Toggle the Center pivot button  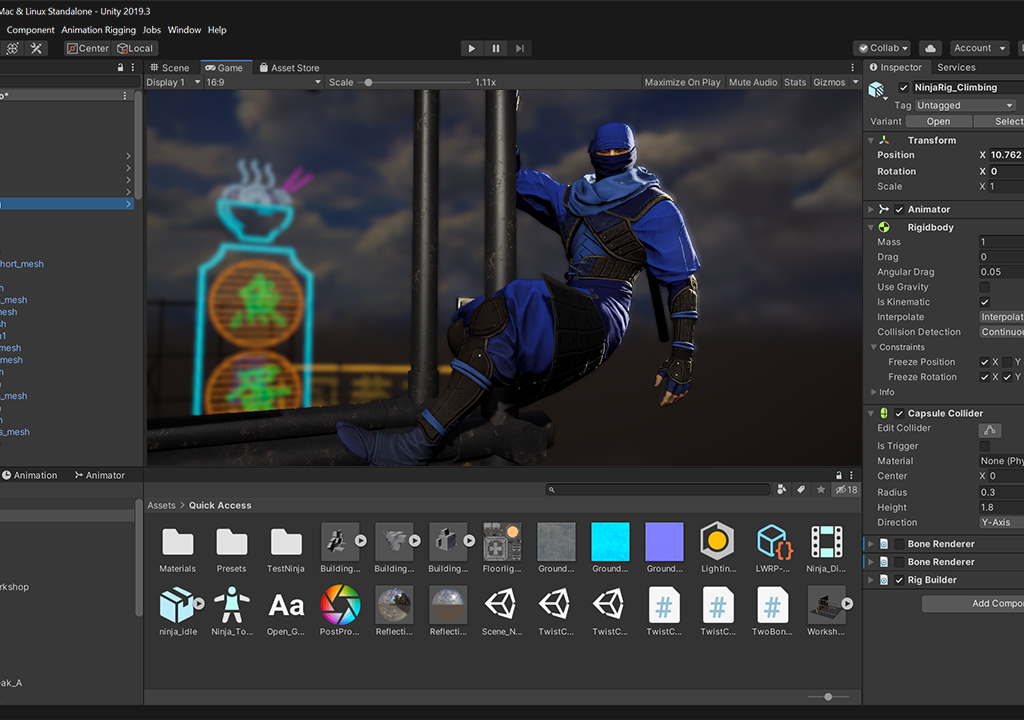pyautogui.click(x=88, y=48)
